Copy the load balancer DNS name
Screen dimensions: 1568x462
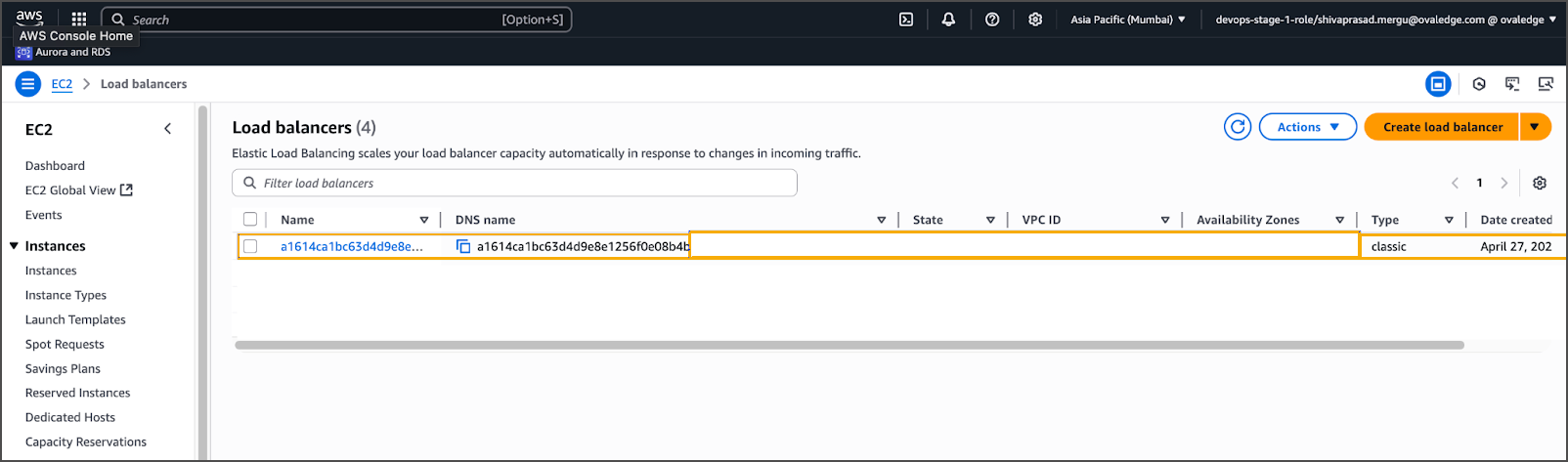click(x=463, y=247)
